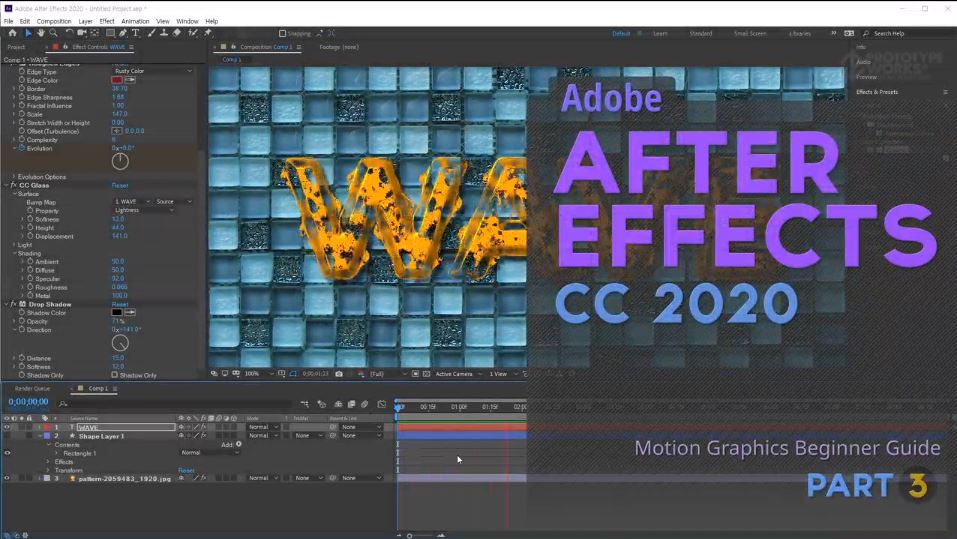Click the Motion Blur icon in the timeline header
The width and height of the screenshot is (957, 539).
click(365, 404)
